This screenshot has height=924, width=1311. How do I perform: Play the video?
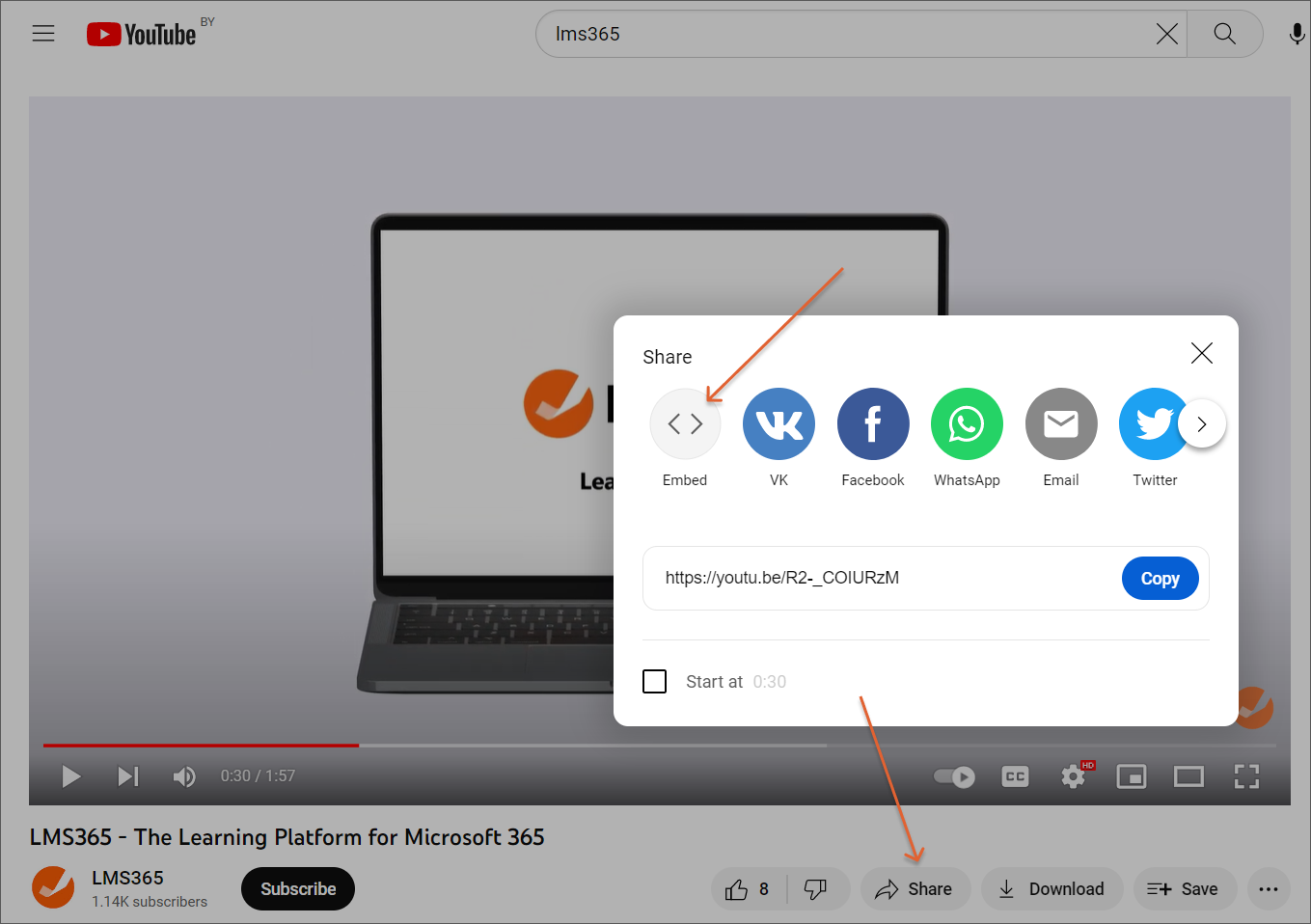[70, 776]
